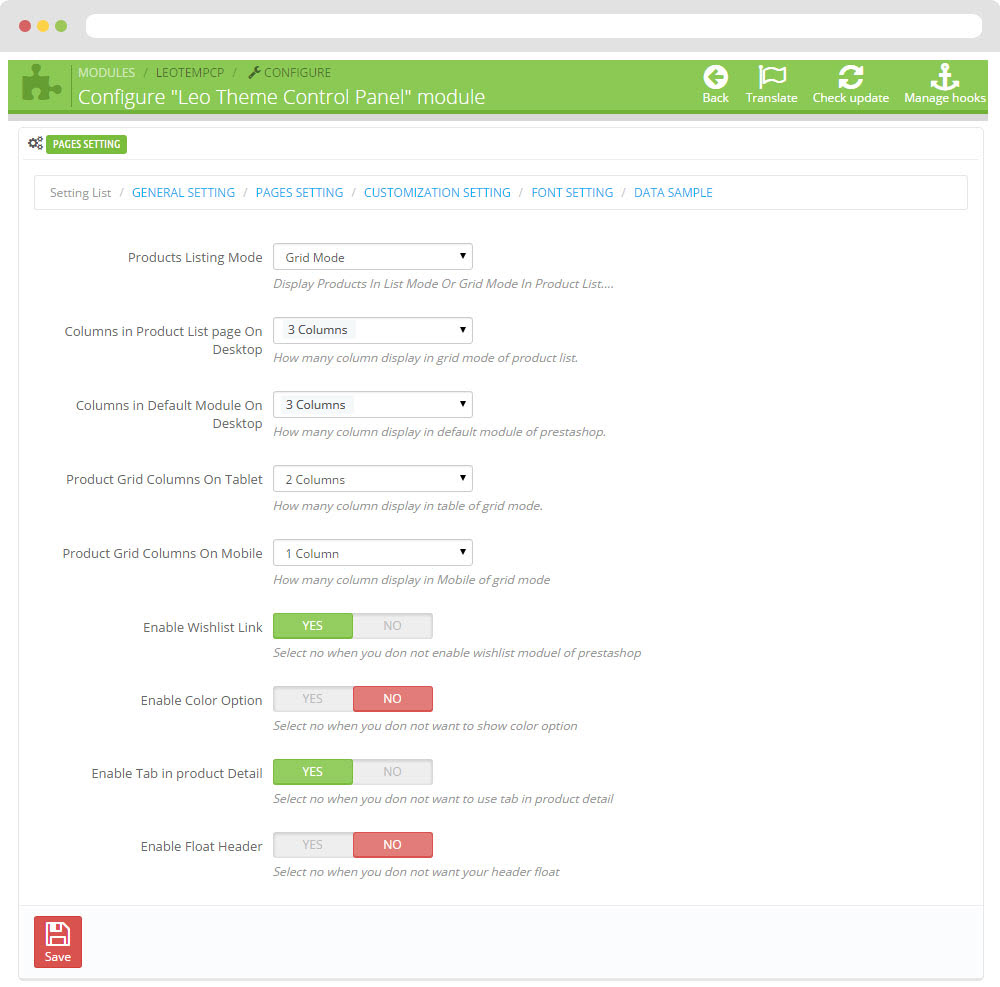The image size is (1000, 987).
Task: Open the Translate flag icon
Action: [x=772, y=77]
